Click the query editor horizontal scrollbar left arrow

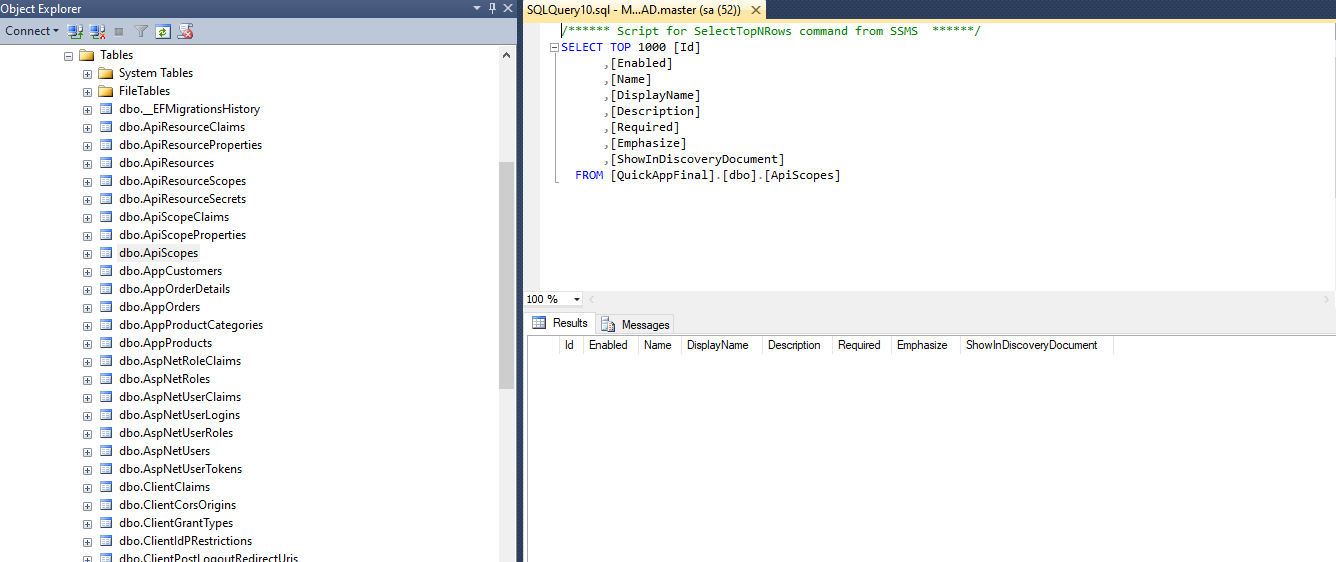[592, 299]
